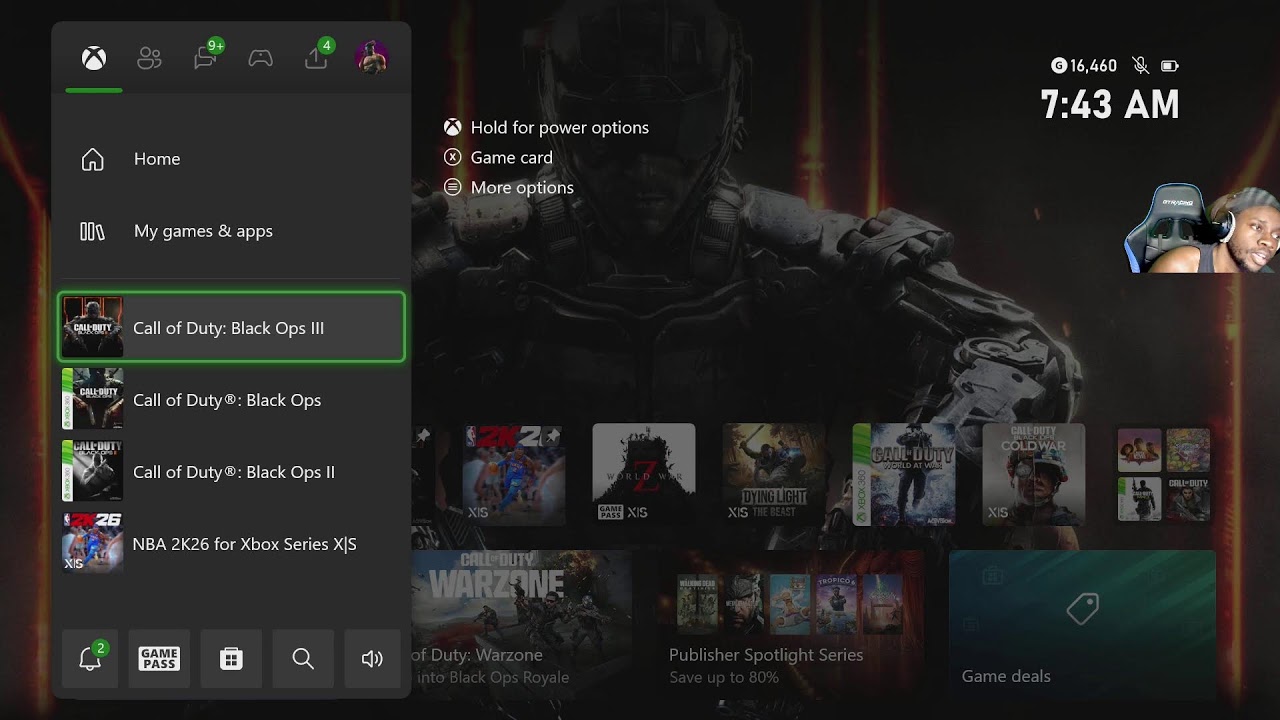
Task: Open the Call of Duty World at War tile
Action: point(904,475)
